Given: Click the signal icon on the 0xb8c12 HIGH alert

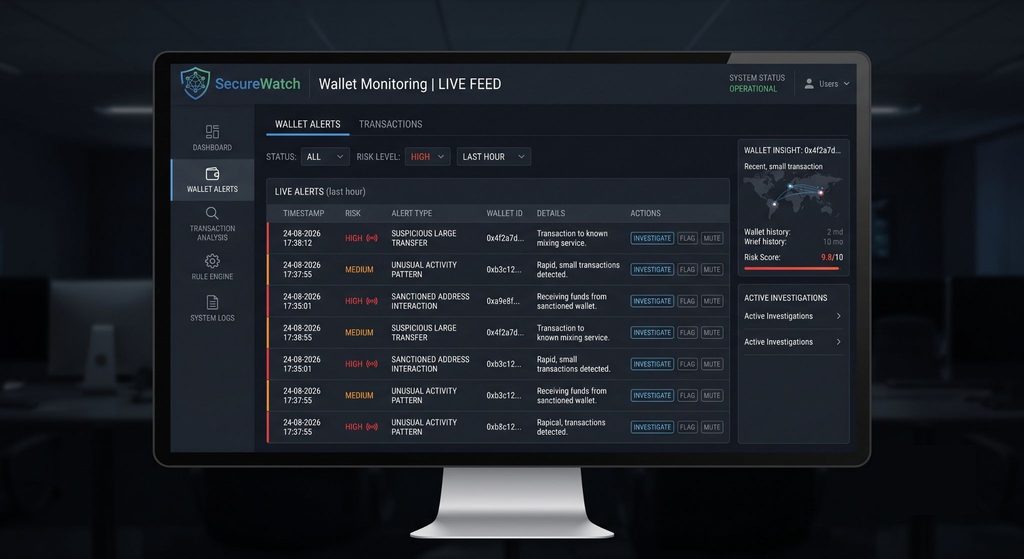Looking at the screenshot, I should 372,427.
